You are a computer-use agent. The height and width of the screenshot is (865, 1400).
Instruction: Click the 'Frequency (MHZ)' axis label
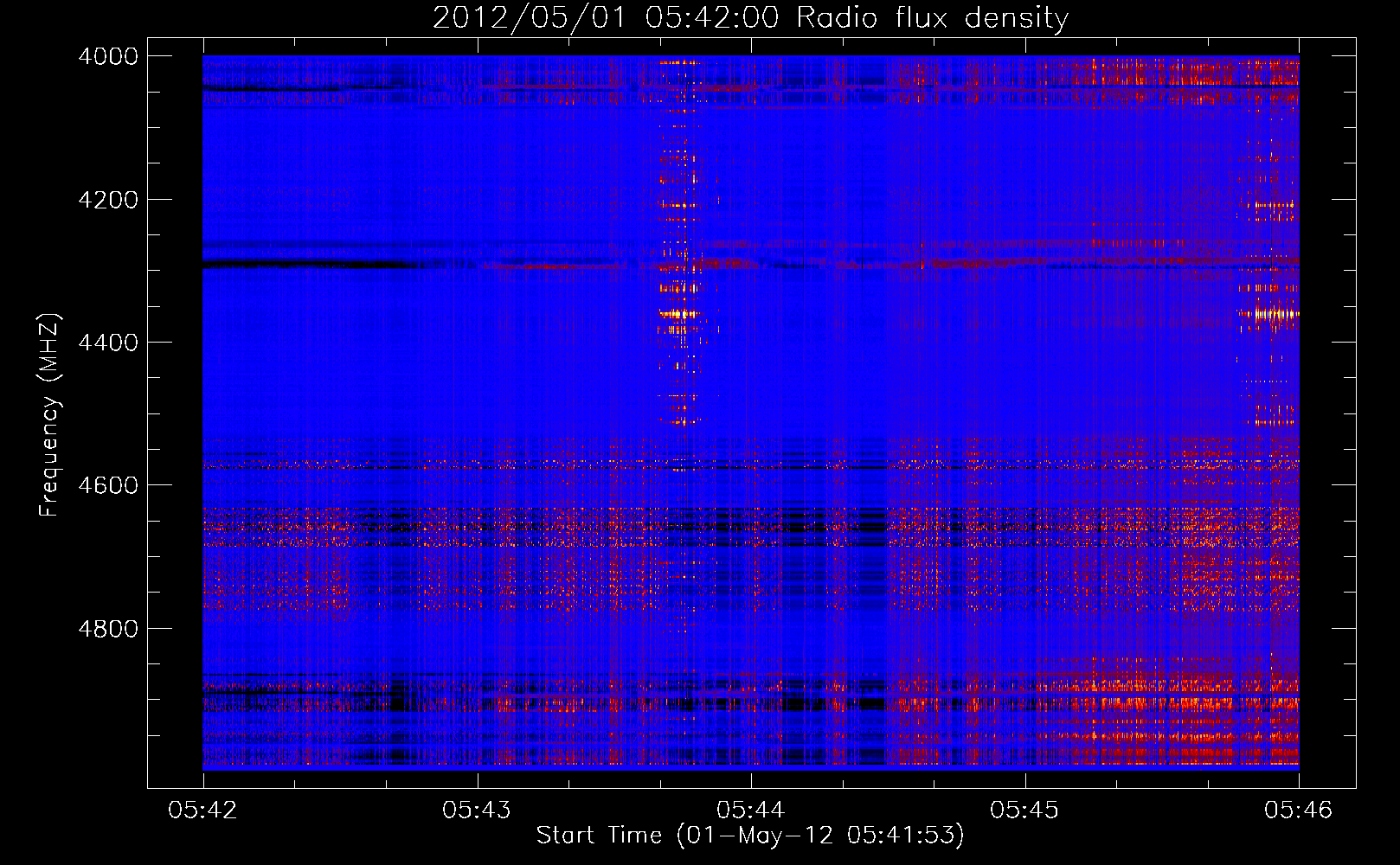tap(49, 416)
